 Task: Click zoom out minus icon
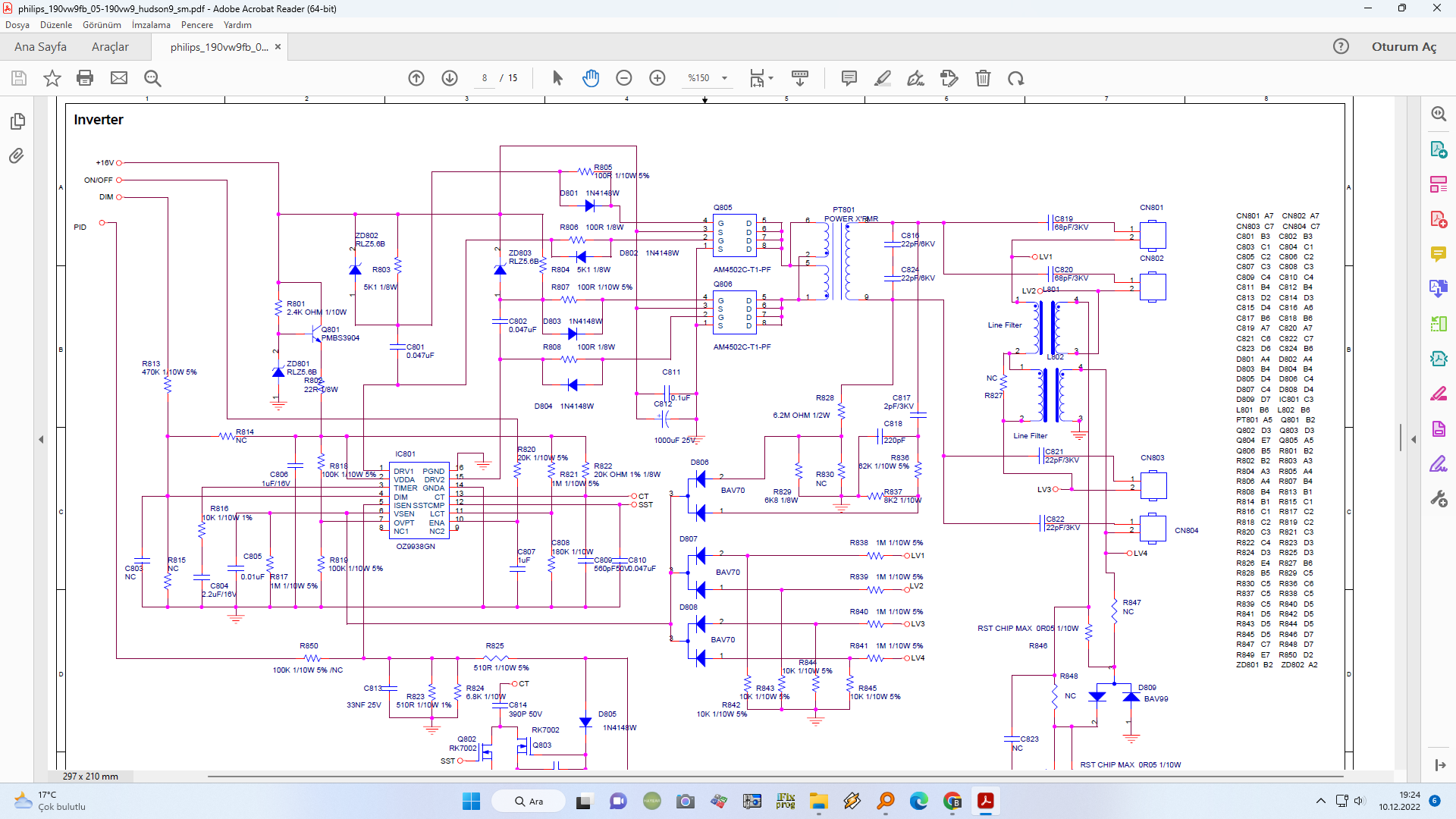[623, 78]
